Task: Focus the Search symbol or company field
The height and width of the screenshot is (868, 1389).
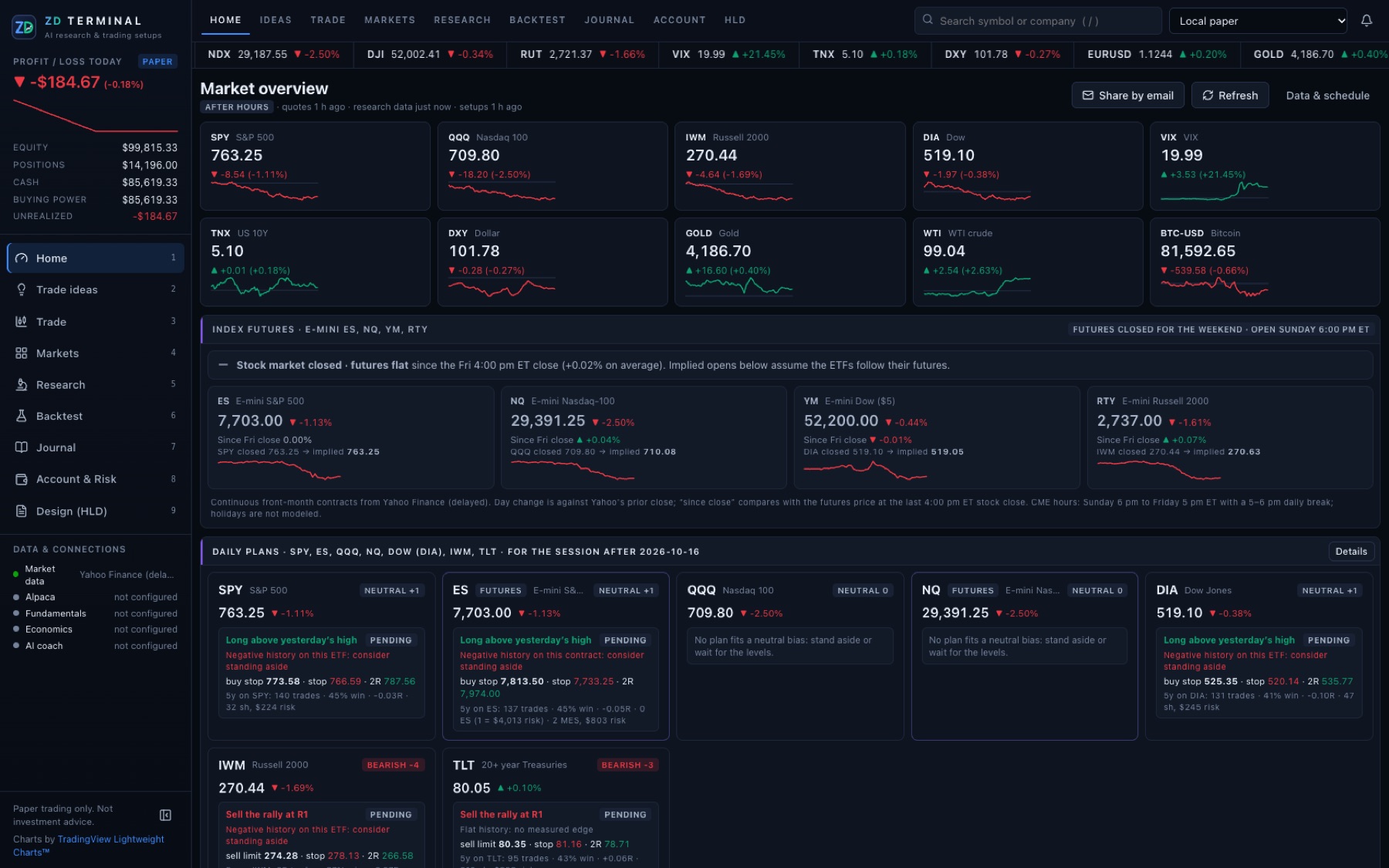Action: tap(1038, 21)
